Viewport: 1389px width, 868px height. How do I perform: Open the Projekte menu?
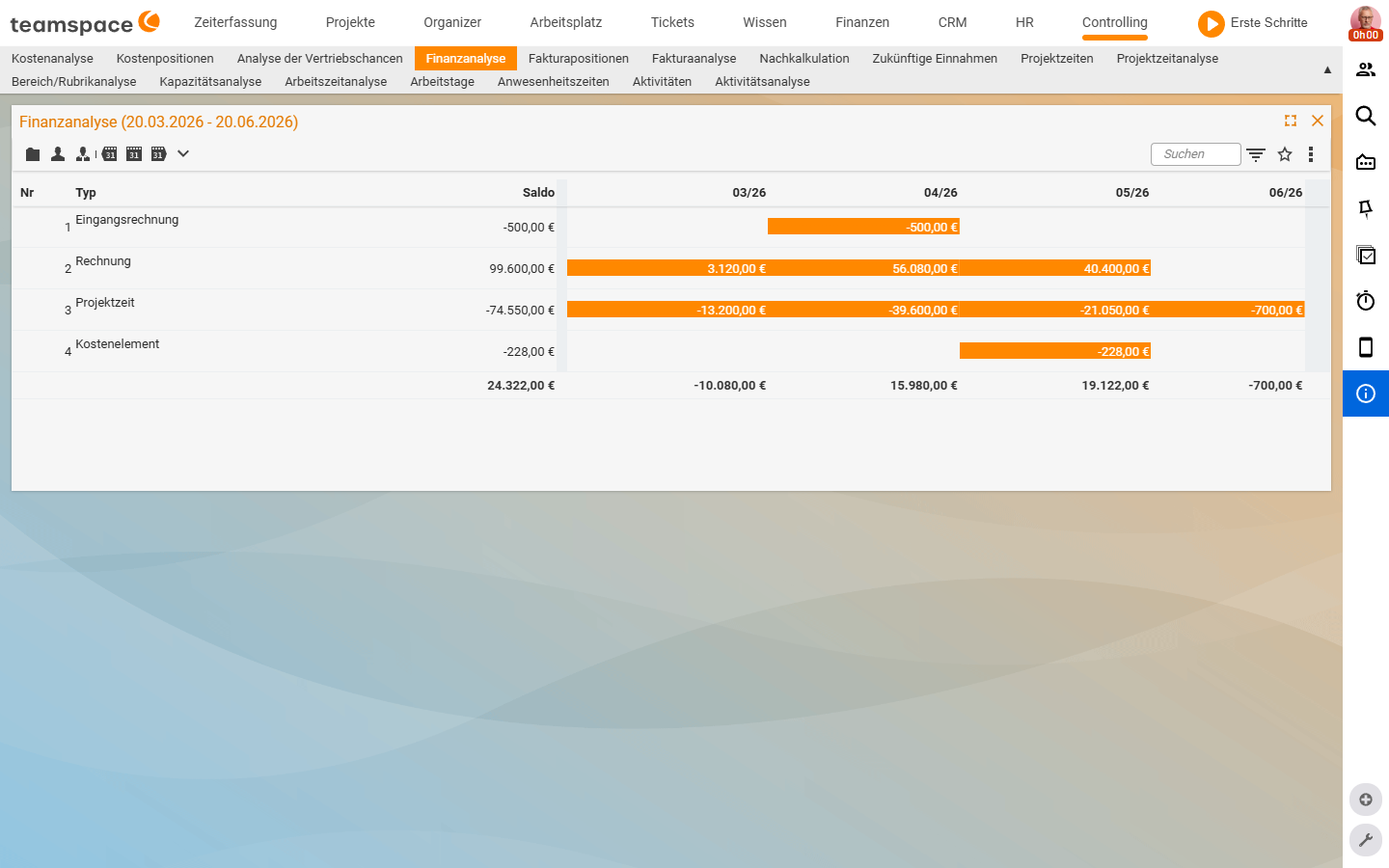pyautogui.click(x=350, y=22)
